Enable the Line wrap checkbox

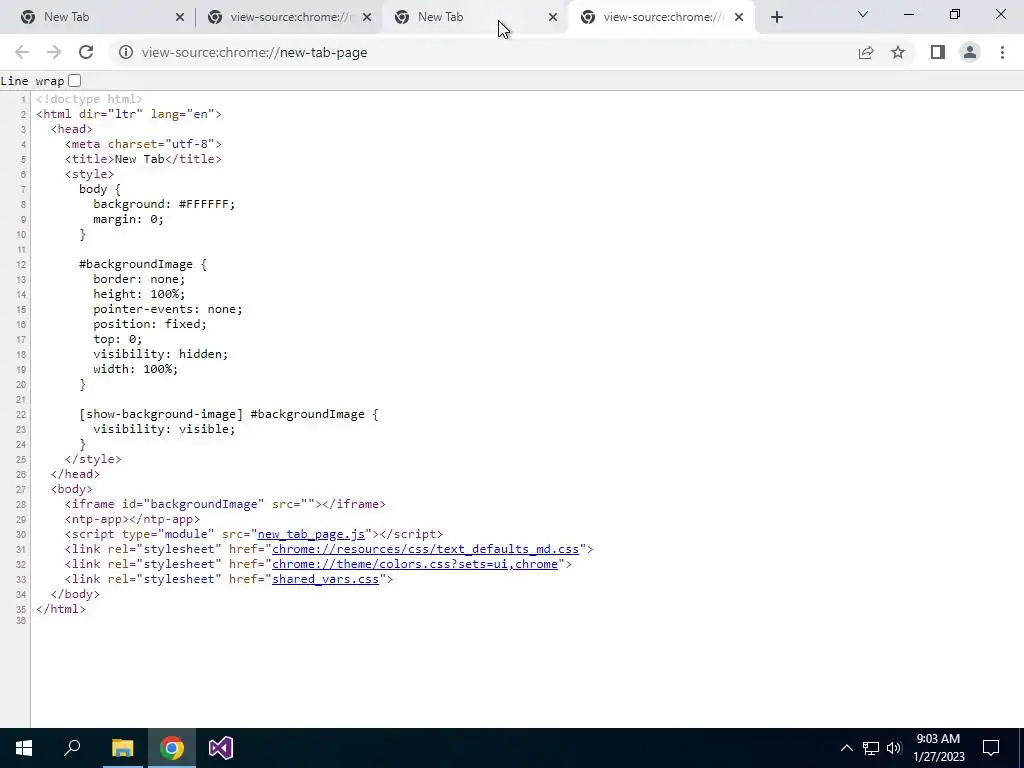point(74,81)
